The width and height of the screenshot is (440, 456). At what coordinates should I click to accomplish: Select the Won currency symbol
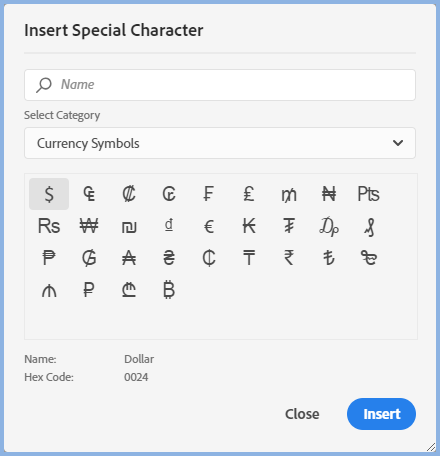point(89,226)
